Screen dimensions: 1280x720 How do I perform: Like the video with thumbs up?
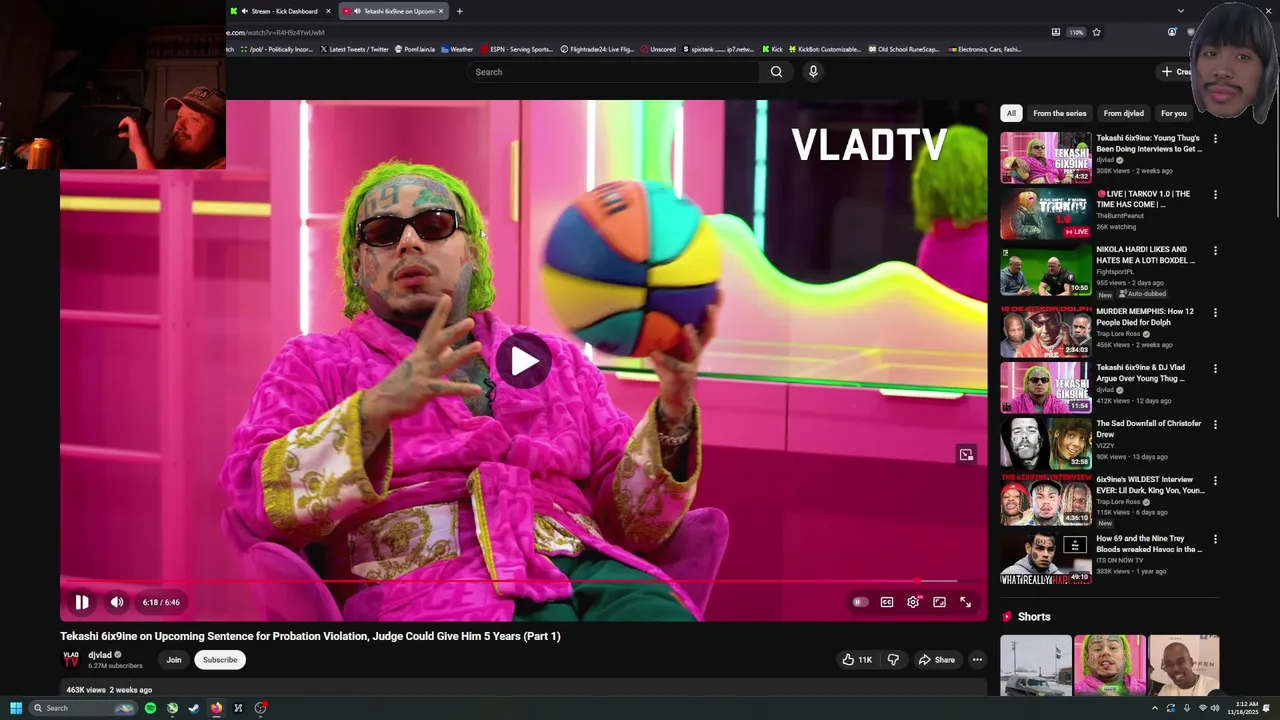point(858,660)
